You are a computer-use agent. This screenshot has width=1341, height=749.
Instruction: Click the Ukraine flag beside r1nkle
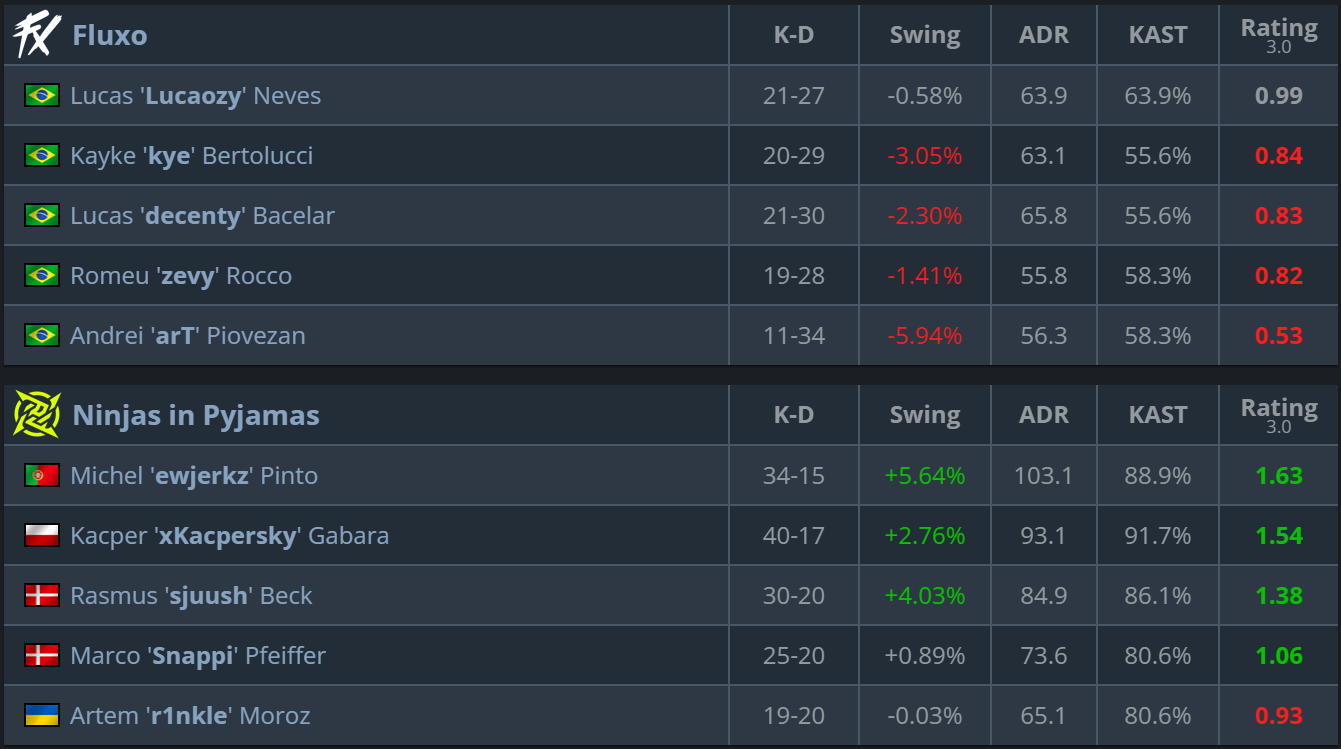click(42, 716)
